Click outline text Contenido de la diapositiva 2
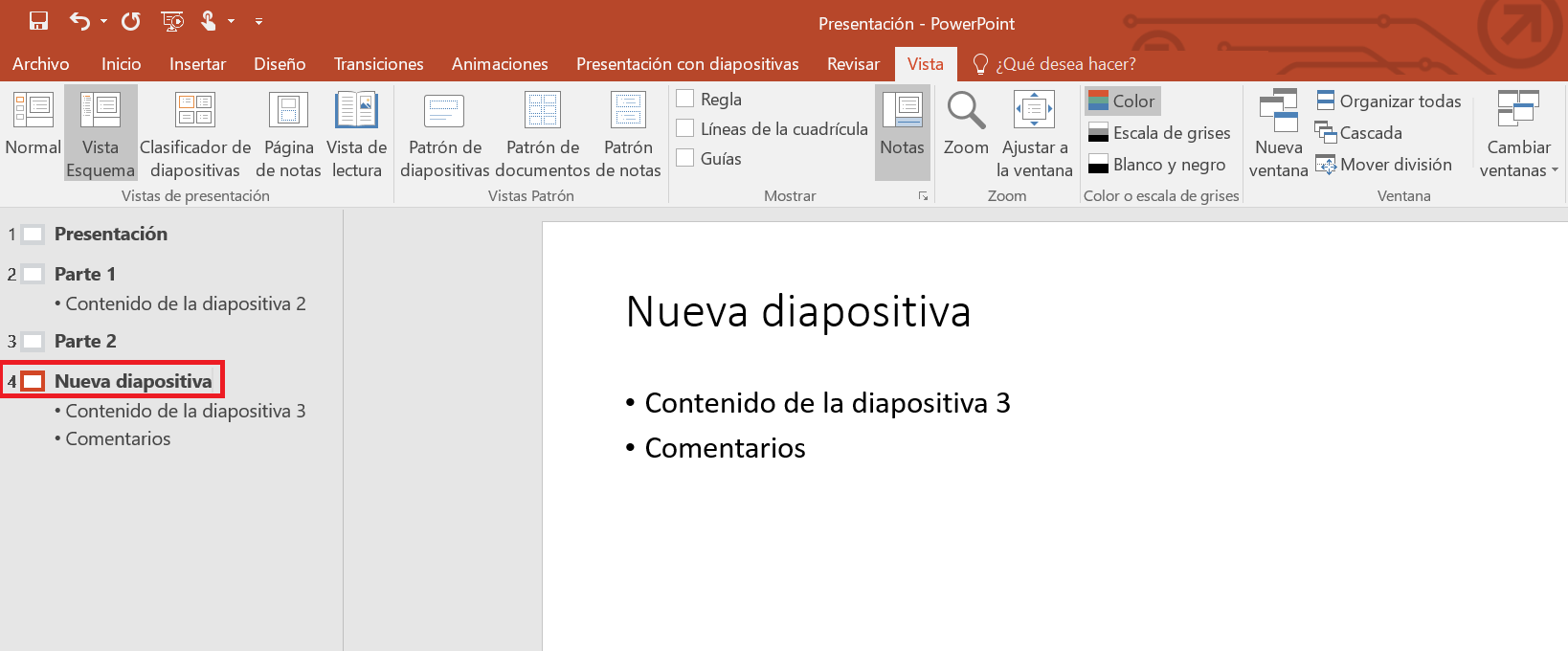1568x651 pixels. coord(186,303)
